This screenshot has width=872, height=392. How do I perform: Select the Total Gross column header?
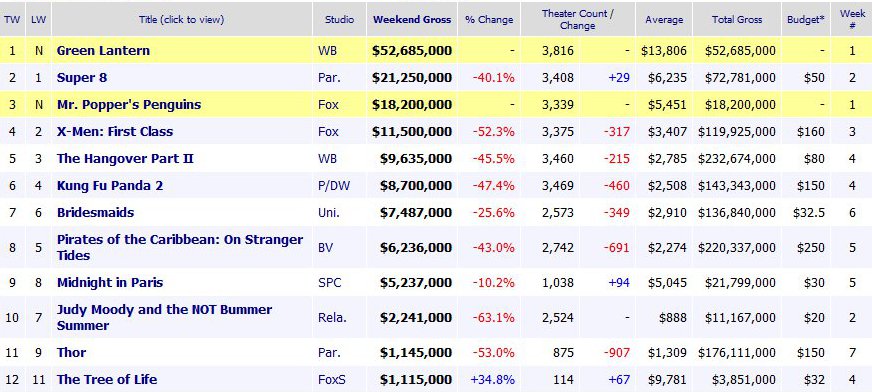(x=737, y=19)
